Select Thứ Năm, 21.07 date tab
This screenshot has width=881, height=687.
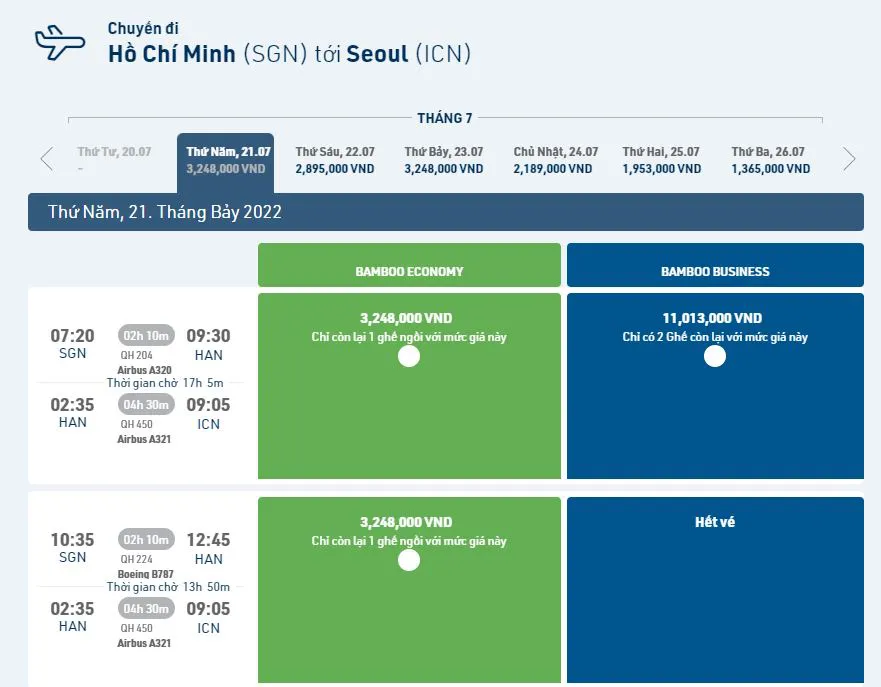pyautogui.click(x=226, y=160)
